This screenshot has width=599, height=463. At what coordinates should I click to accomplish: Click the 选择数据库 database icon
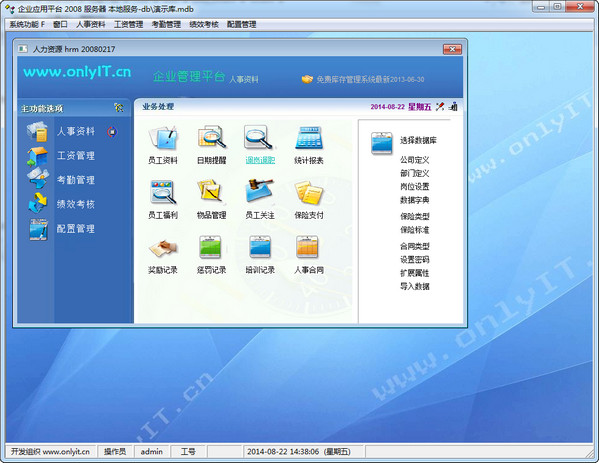pos(382,143)
